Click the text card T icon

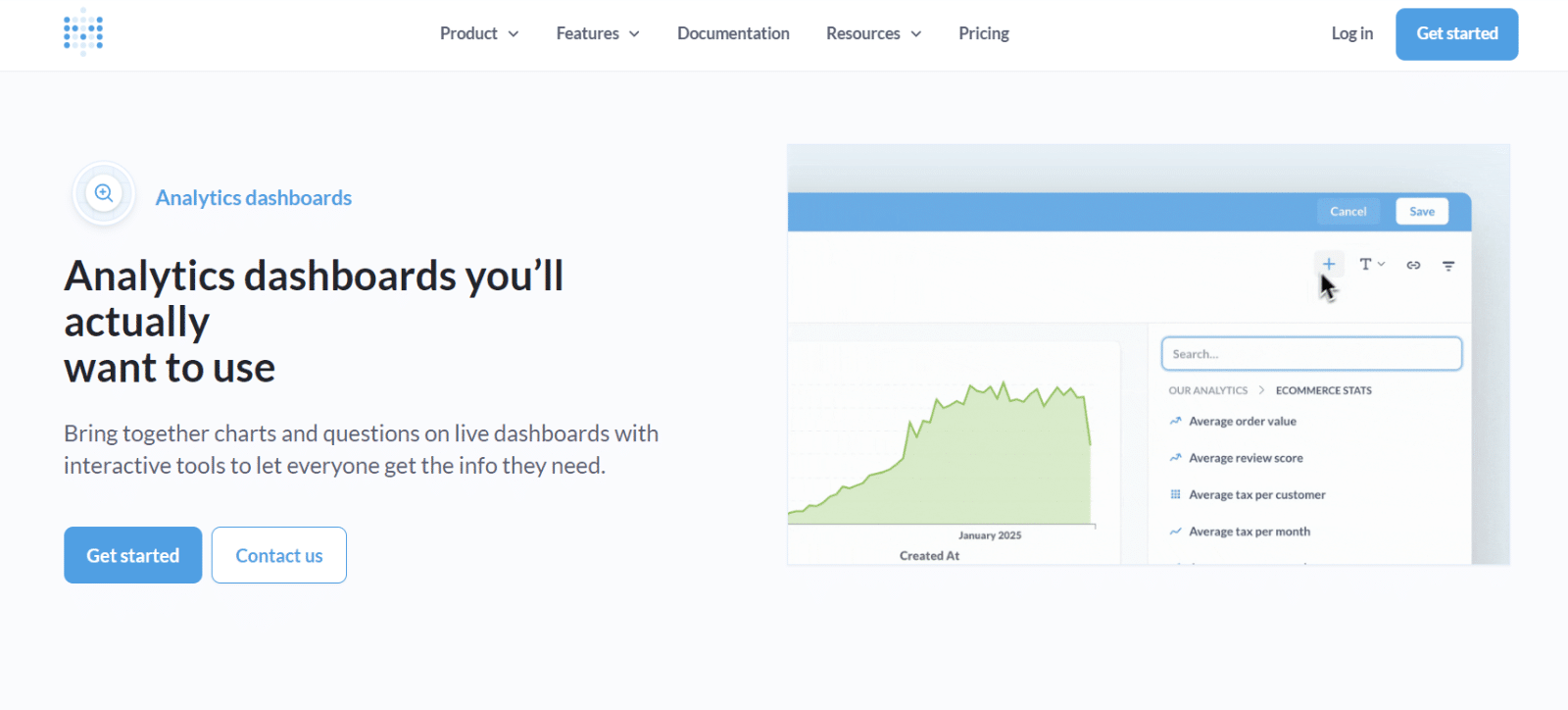[x=1365, y=264]
